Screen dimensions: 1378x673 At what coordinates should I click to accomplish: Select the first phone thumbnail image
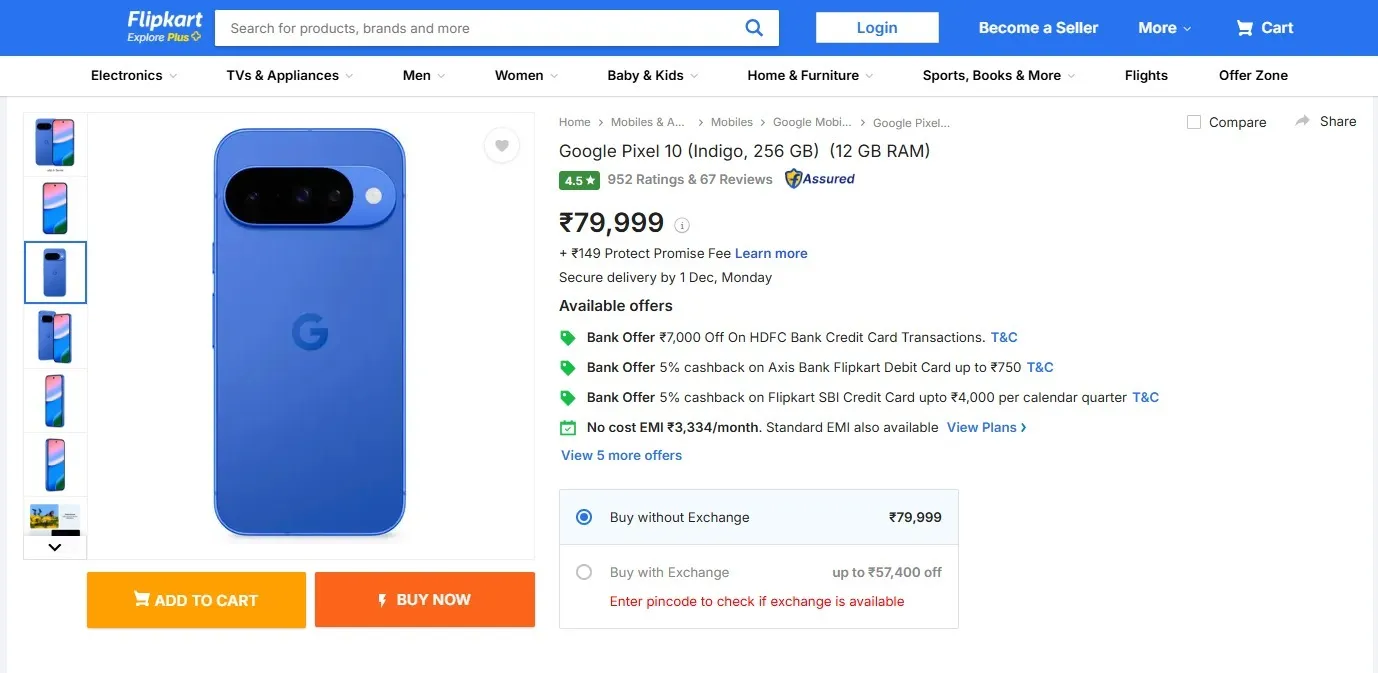point(55,144)
